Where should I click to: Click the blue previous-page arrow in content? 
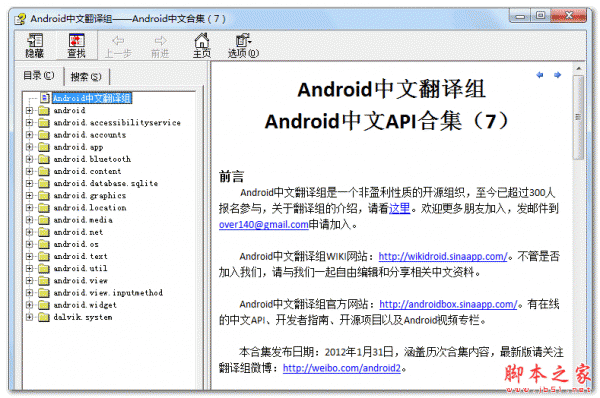[540, 75]
